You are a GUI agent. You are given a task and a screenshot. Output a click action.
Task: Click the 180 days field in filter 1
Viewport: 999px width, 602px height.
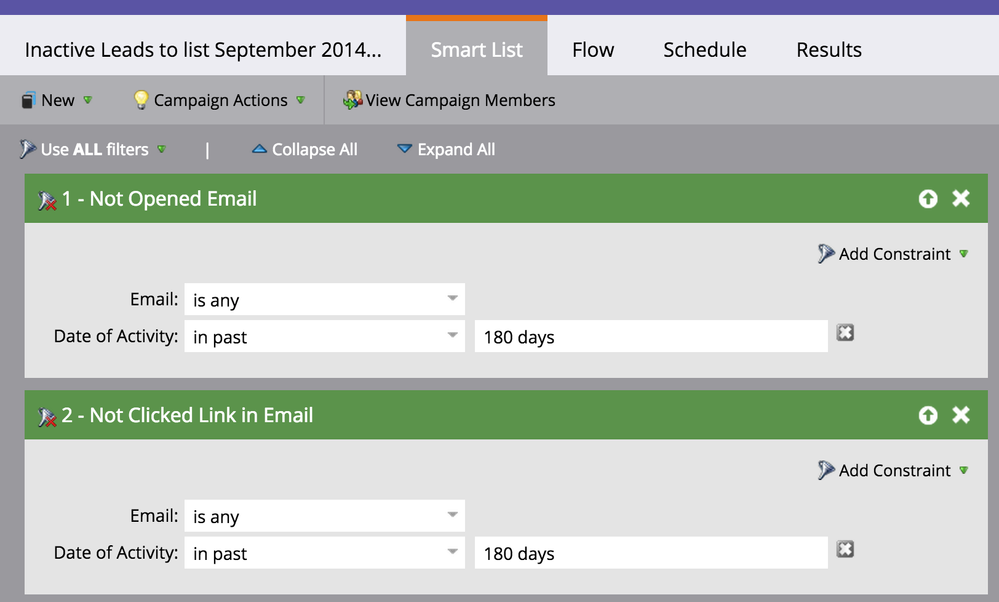[x=650, y=337]
